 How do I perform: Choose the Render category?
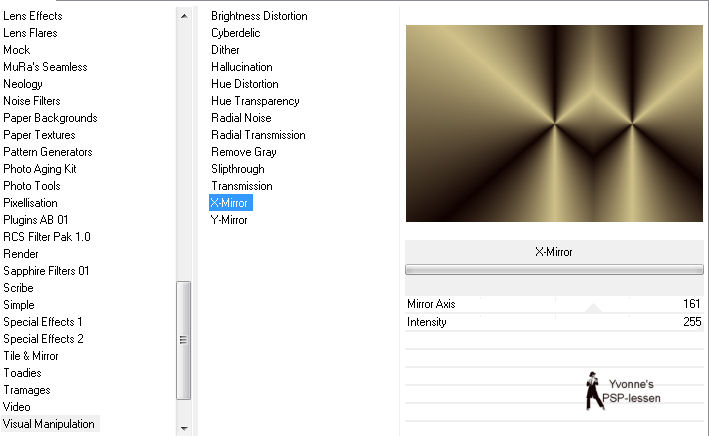click(x=21, y=254)
